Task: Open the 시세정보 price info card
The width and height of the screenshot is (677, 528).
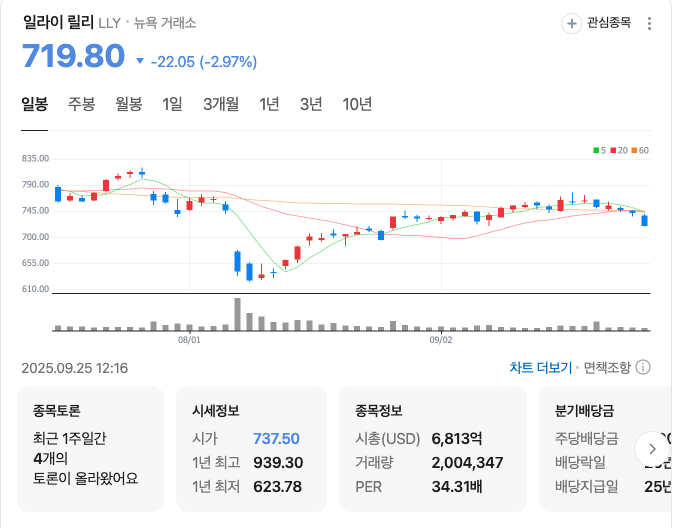Action: click(251, 449)
